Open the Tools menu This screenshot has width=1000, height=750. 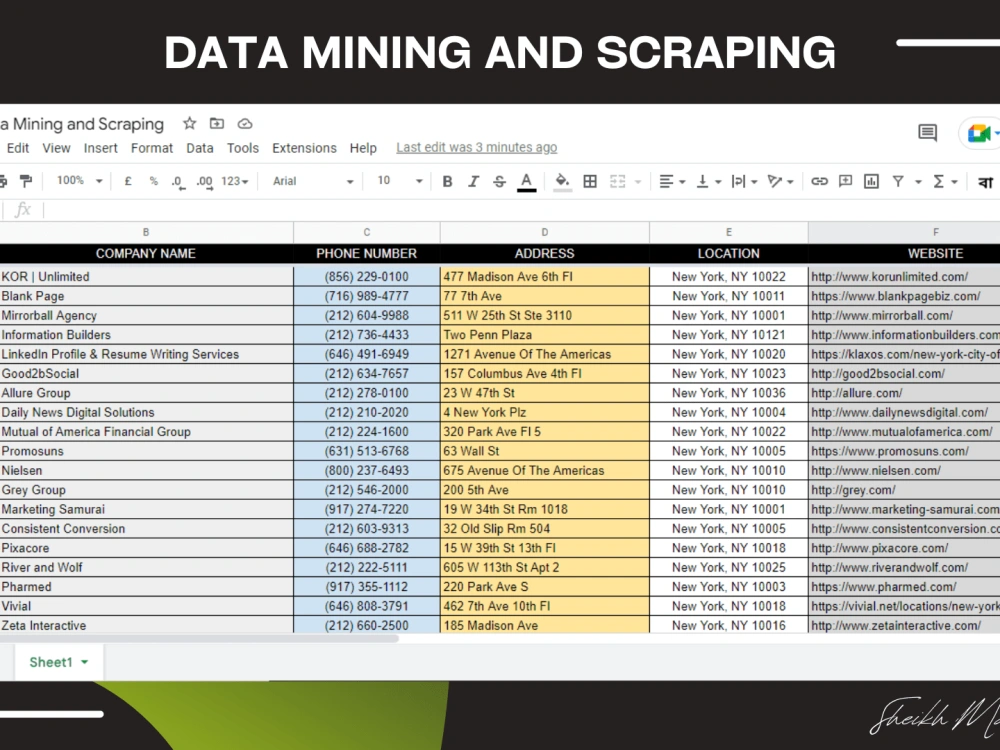[x=243, y=148]
